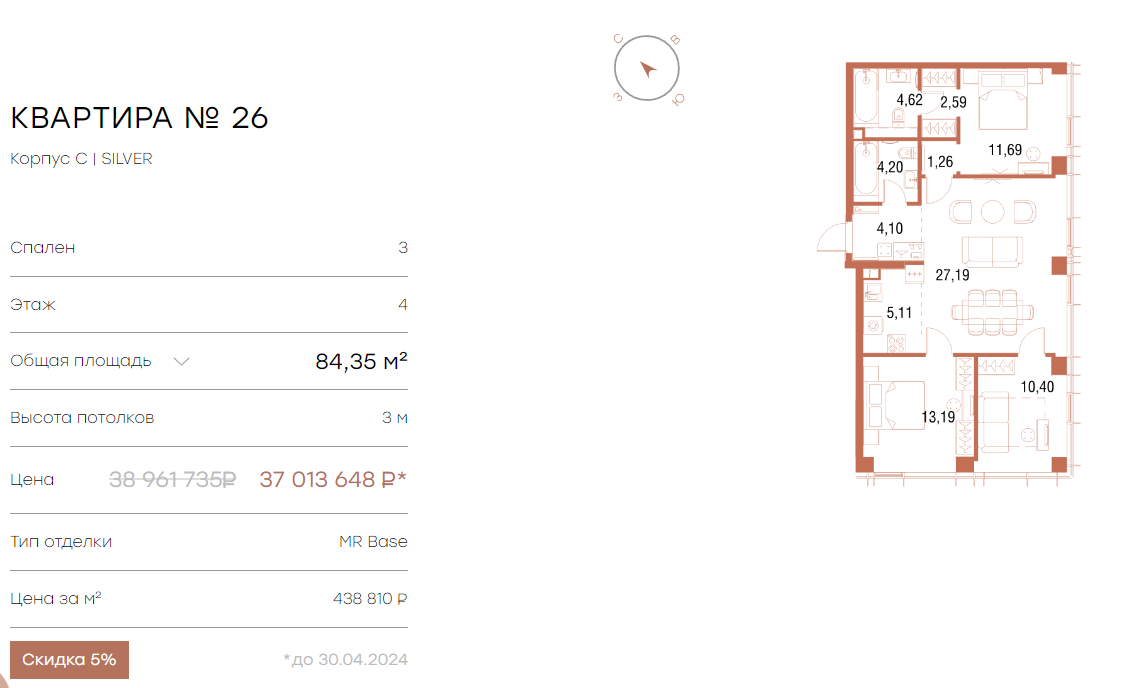Screen dimensions: 1122x688
Task: Click the 11,69 bedroom on plan
Action: [x=1005, y=150]
